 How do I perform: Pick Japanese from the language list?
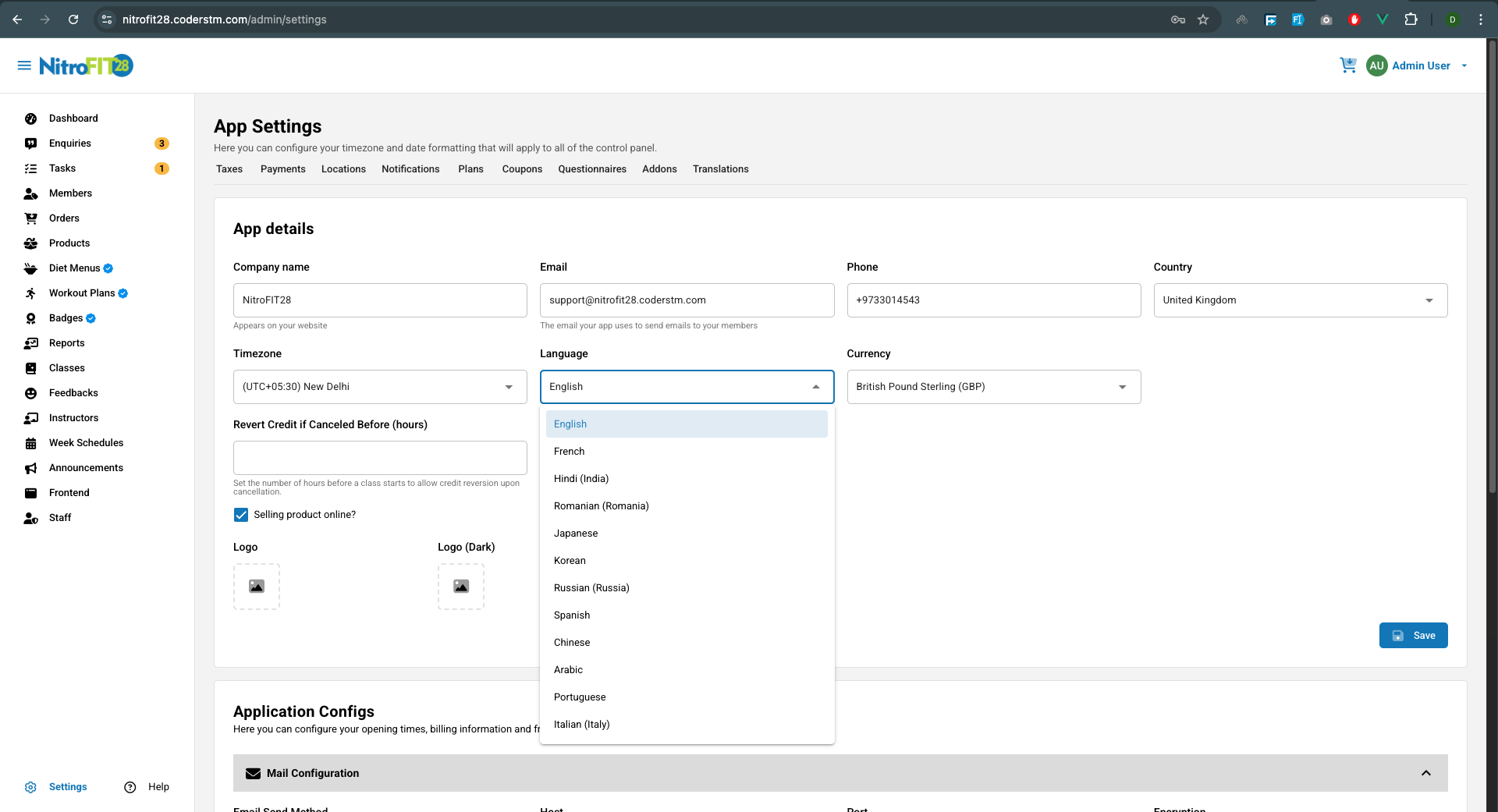click(x=687, y=534)
